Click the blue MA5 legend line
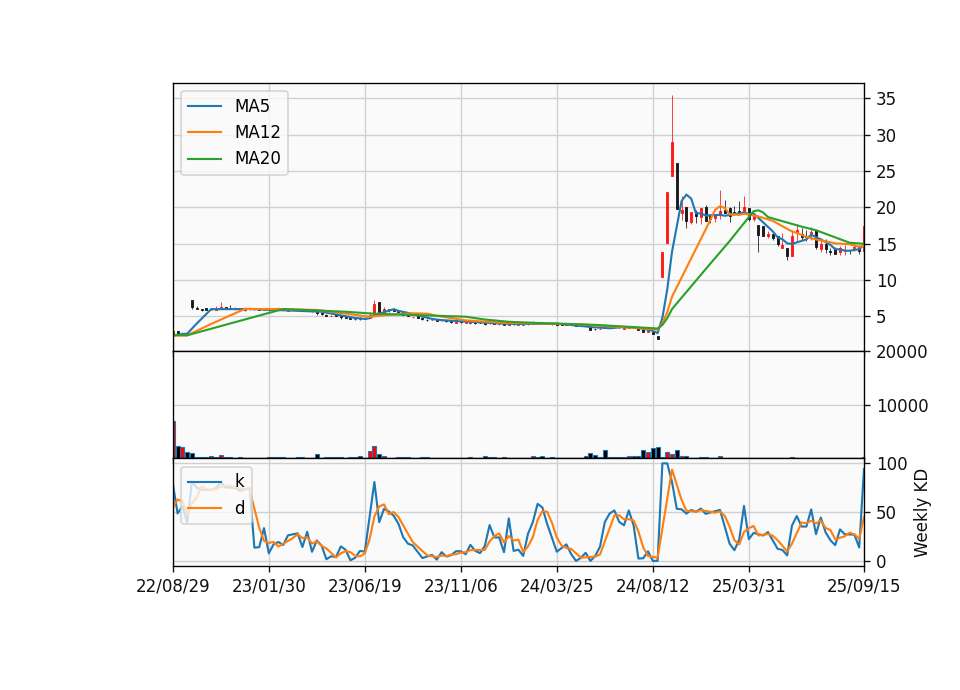The width and height of the screenshot is (960, 690). click(204, 106)
